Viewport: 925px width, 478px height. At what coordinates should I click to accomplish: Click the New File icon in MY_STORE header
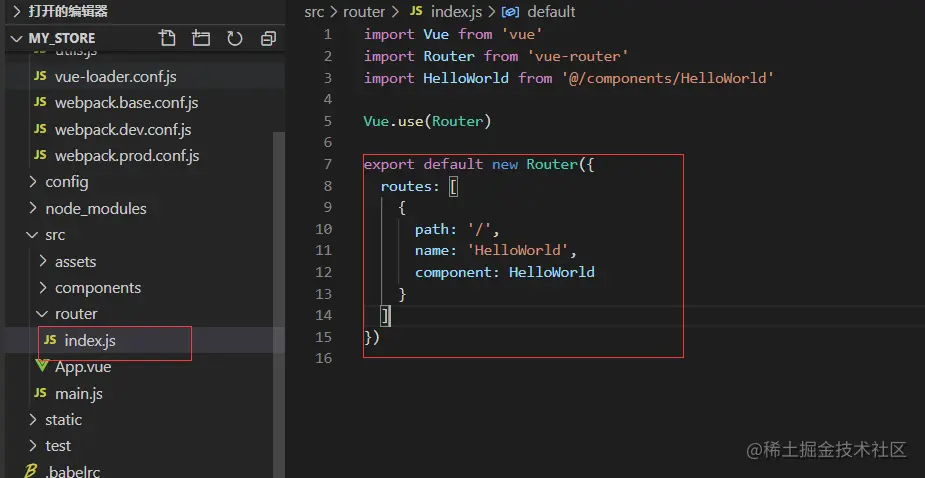168,38
